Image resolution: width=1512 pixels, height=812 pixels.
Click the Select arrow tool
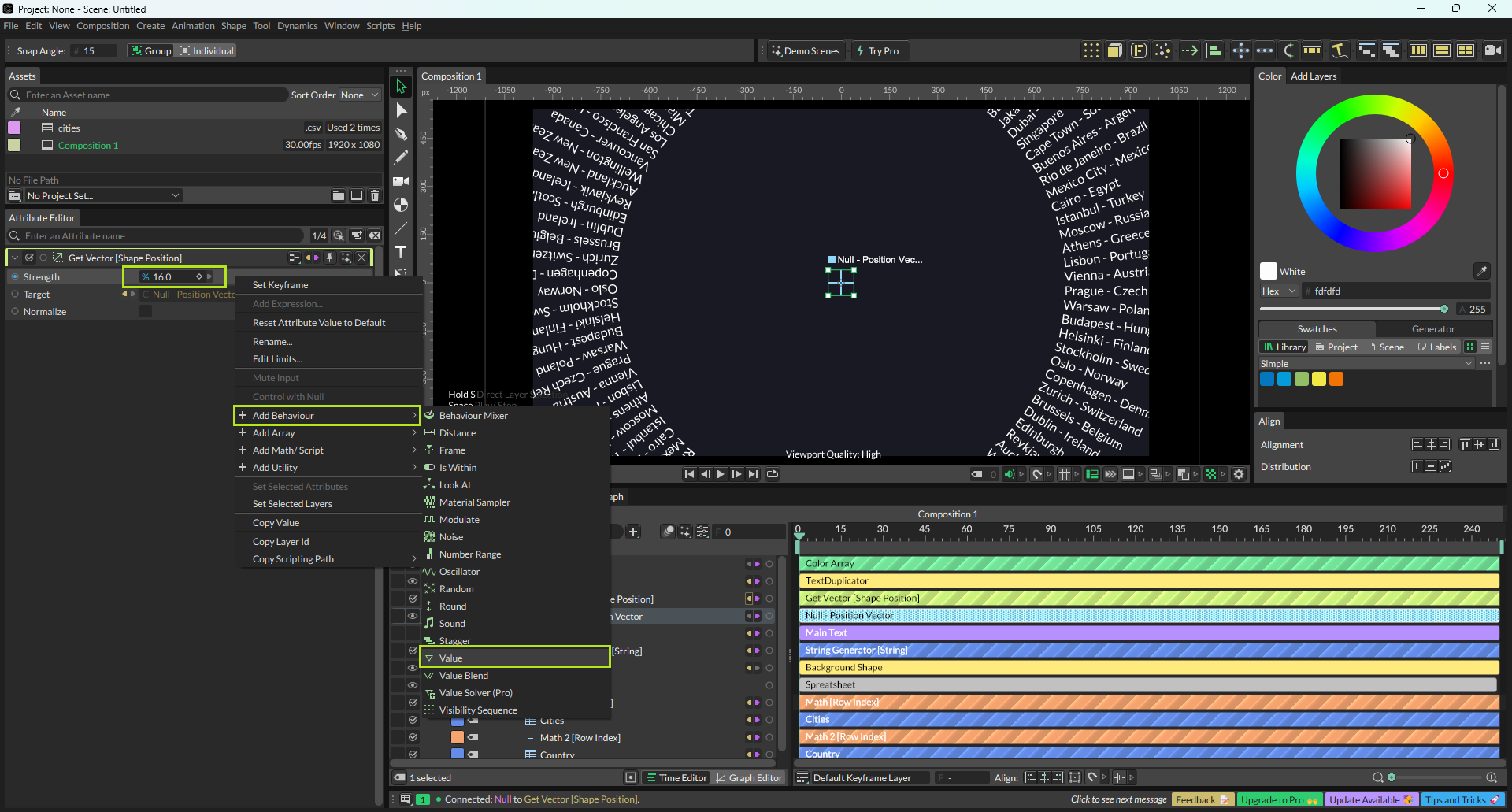point(401,87)
